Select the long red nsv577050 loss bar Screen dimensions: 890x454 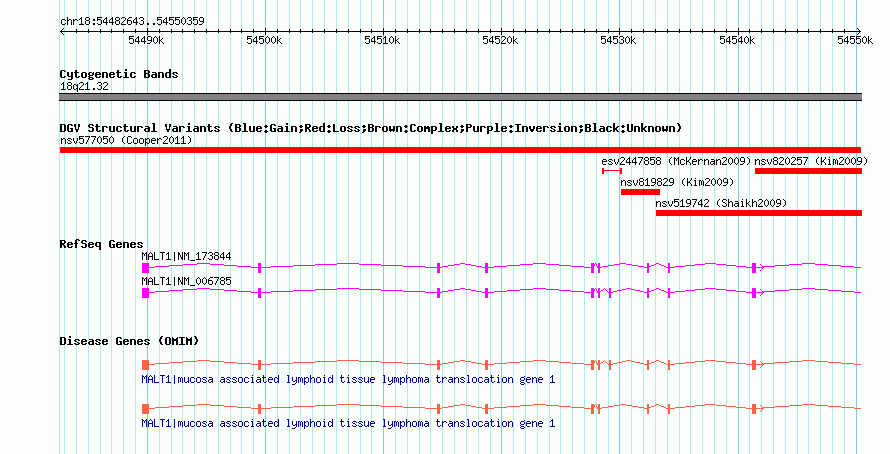(460, 150)
